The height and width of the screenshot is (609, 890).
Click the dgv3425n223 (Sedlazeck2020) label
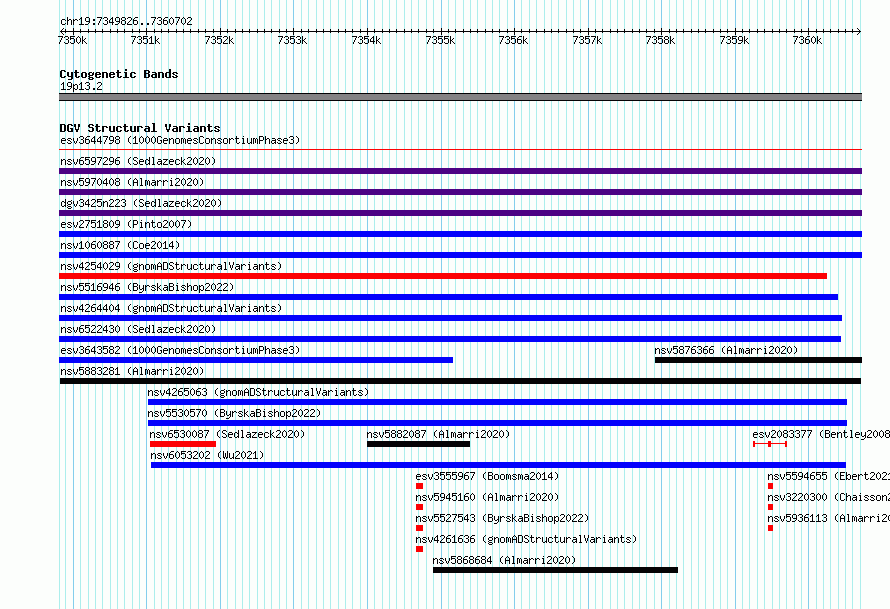141,203
